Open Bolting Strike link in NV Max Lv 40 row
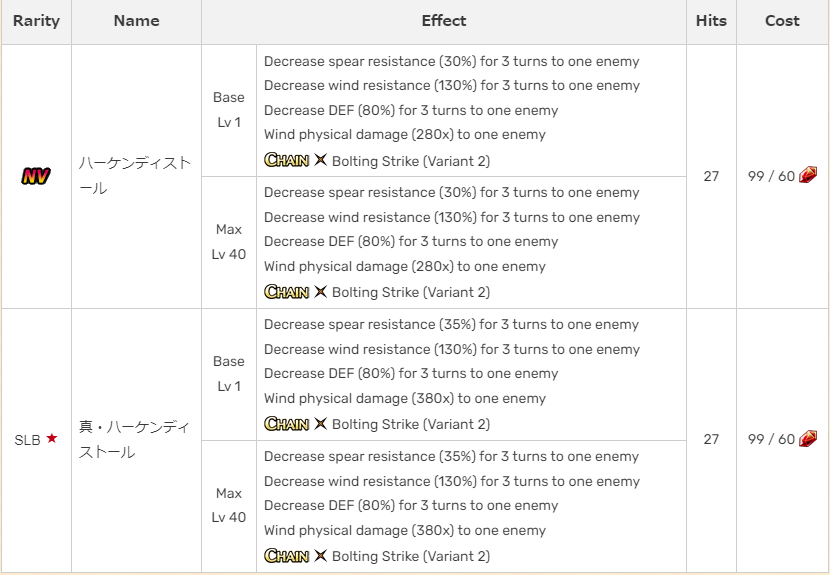 pyautogui.click(x=410, y=293)
